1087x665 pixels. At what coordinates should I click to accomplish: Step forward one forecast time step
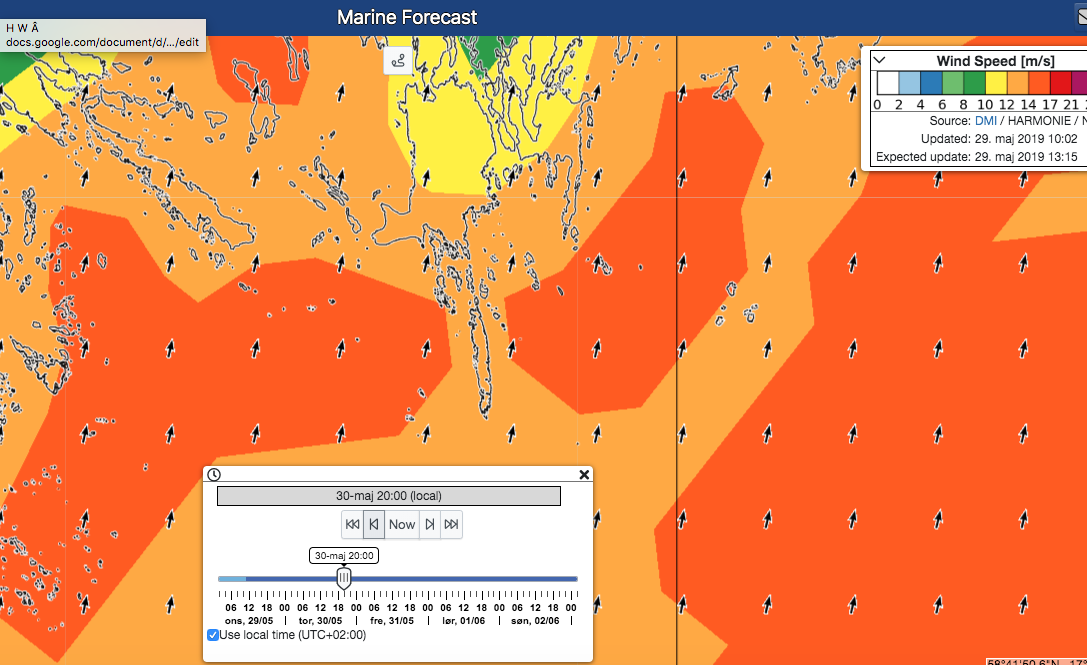429,524
